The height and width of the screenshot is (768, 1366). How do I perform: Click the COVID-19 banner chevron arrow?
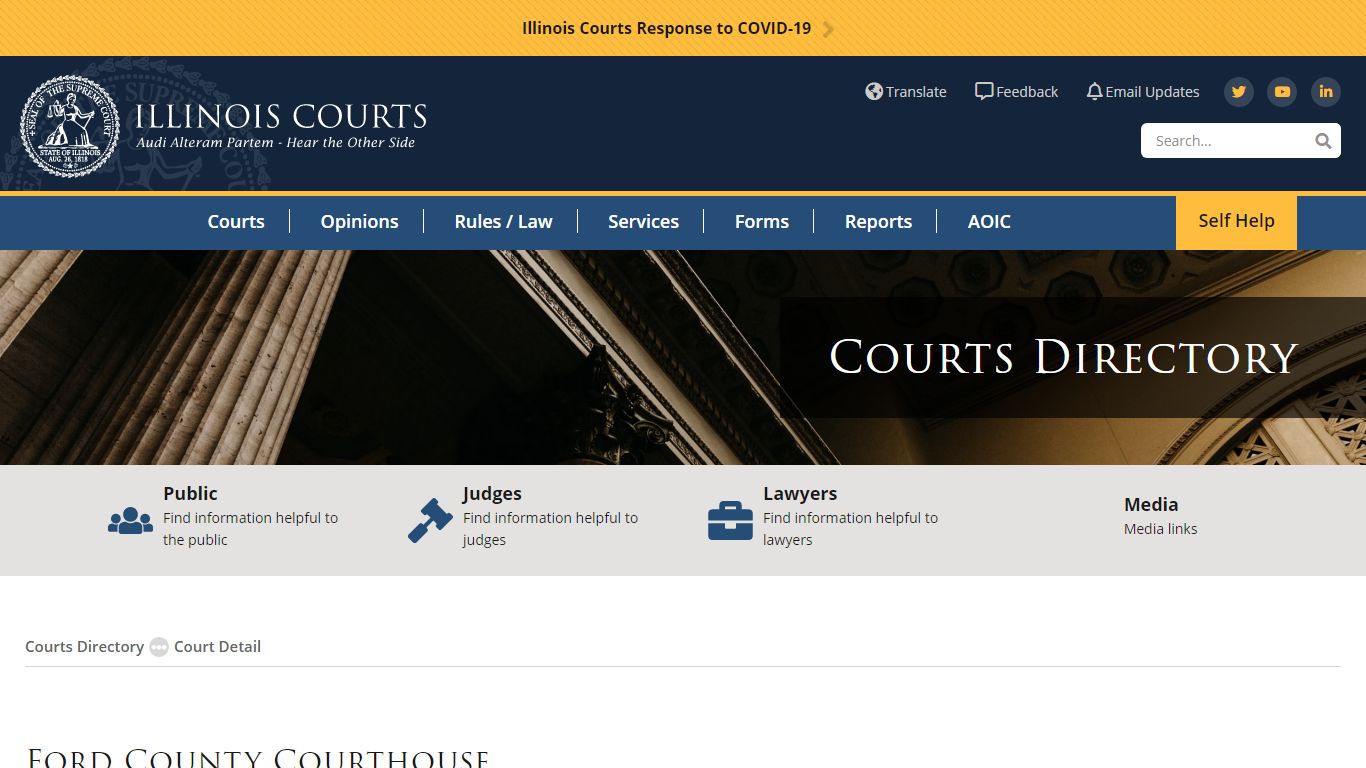click(x=828, y=29)
